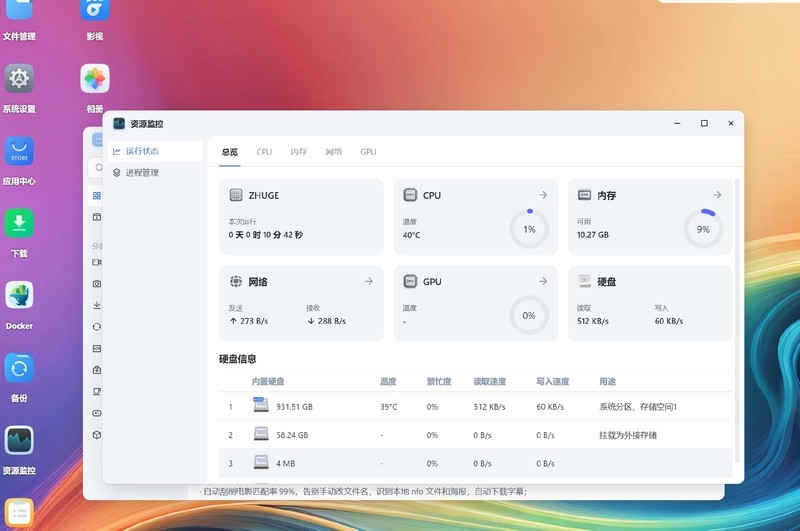Switch to the 总览 tab
800x531 pixels.
[230, 152]
